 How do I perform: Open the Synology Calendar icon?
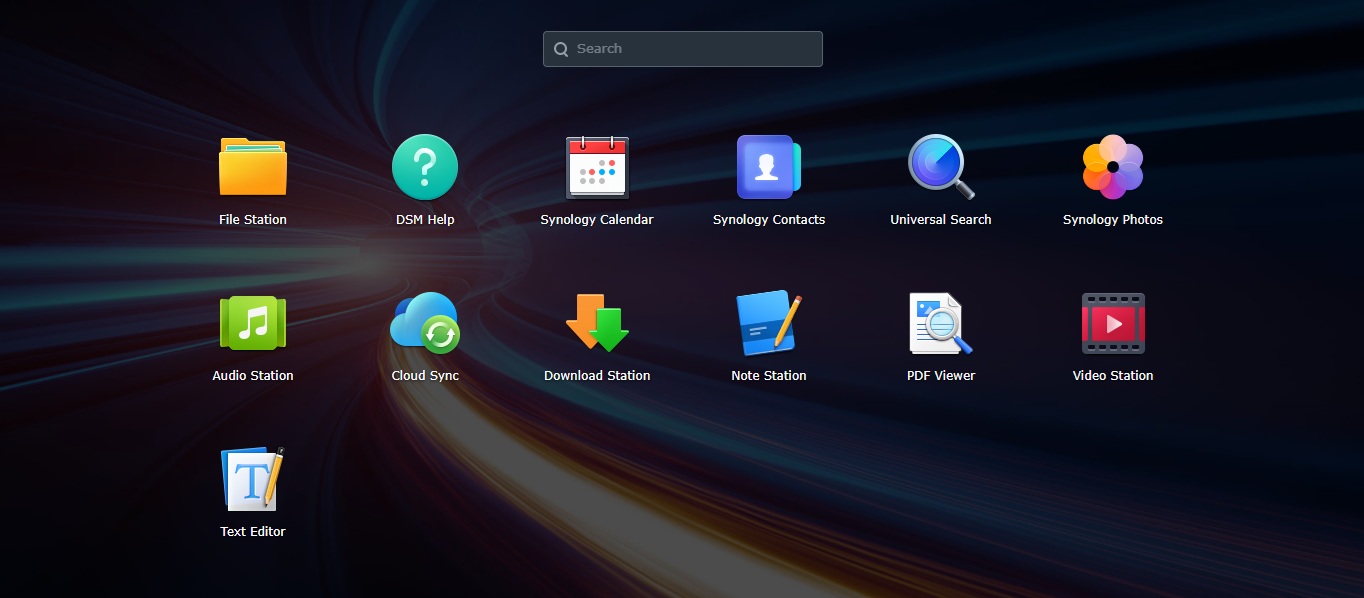[x=597, y=167]
